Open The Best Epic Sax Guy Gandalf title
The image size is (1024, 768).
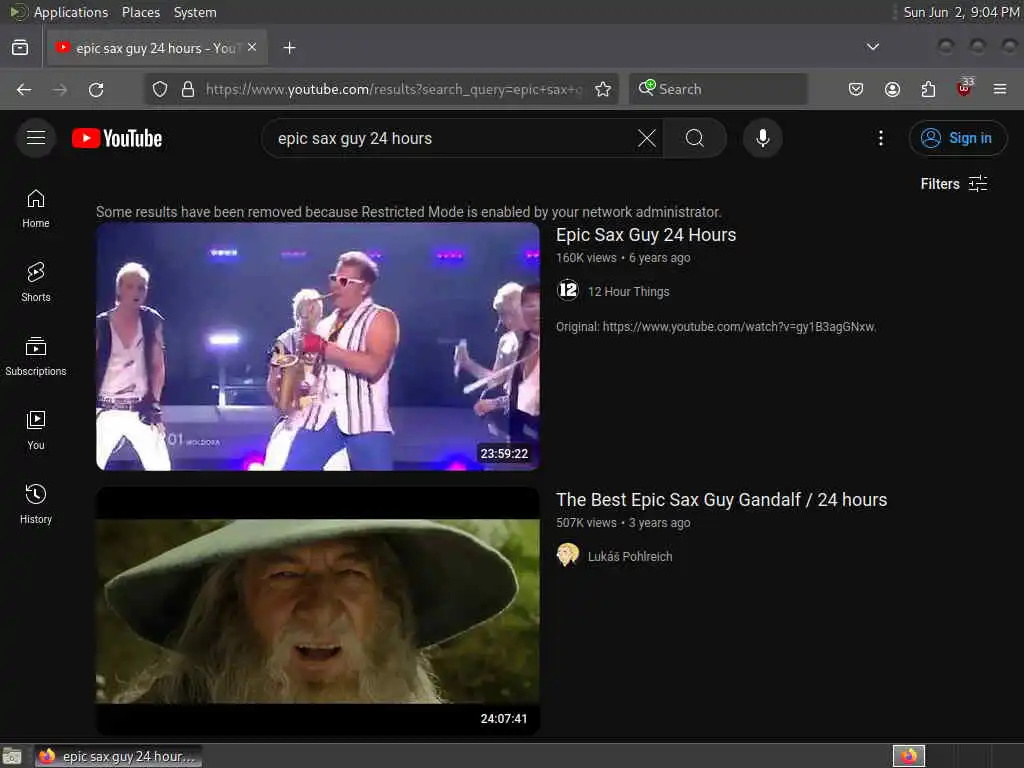tap(722, 500)
